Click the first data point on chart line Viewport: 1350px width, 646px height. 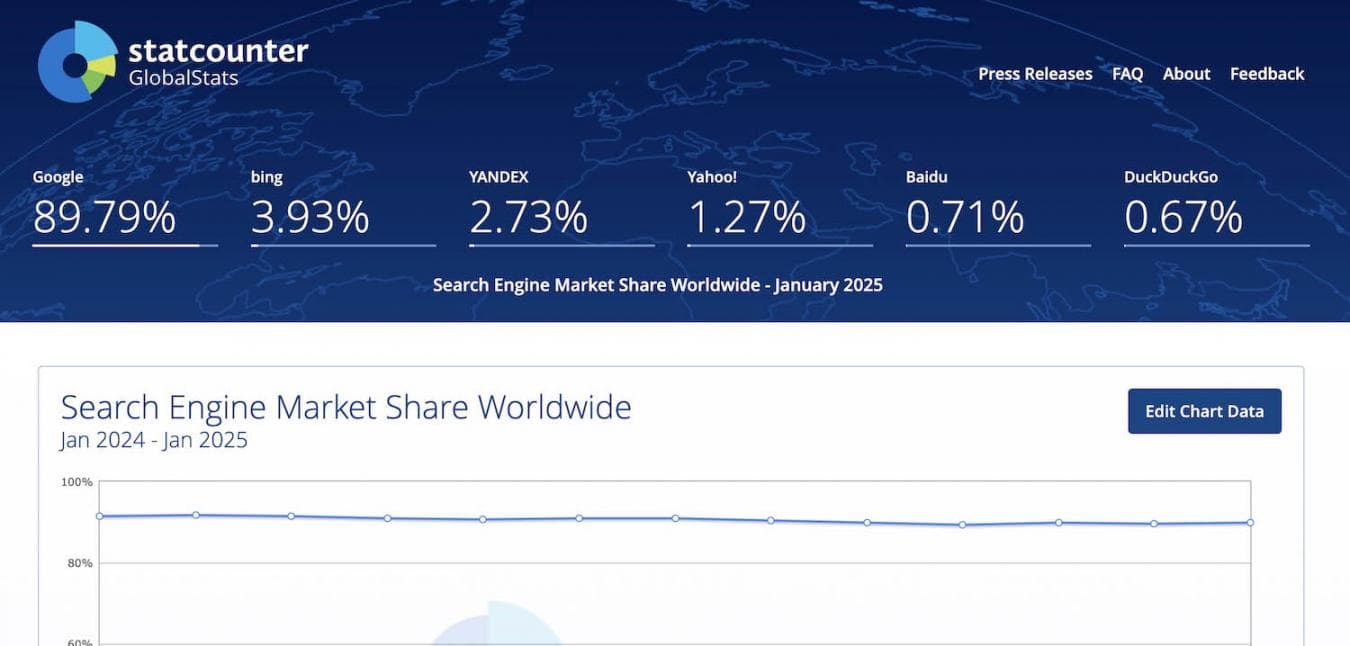(100, 516)
